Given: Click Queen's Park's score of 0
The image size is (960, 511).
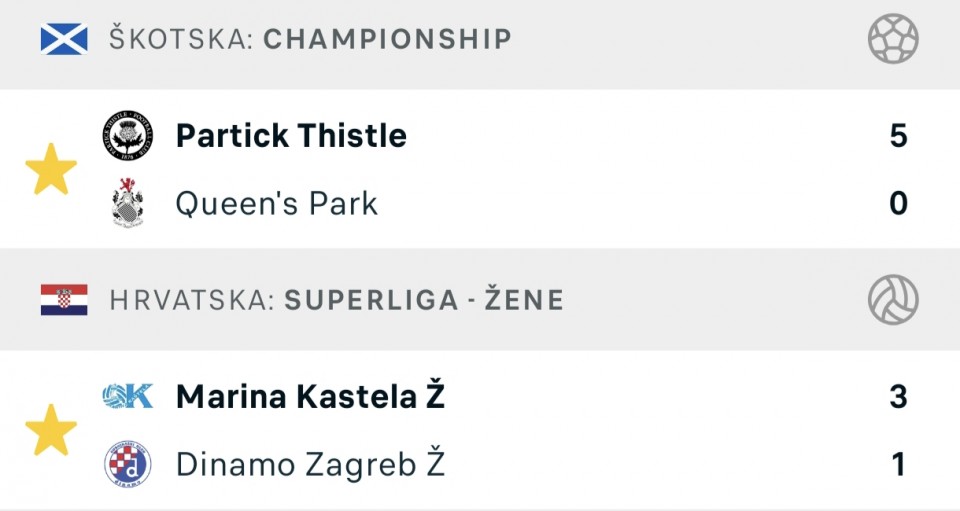Looking at the screenshot, I should pos(898,204).
